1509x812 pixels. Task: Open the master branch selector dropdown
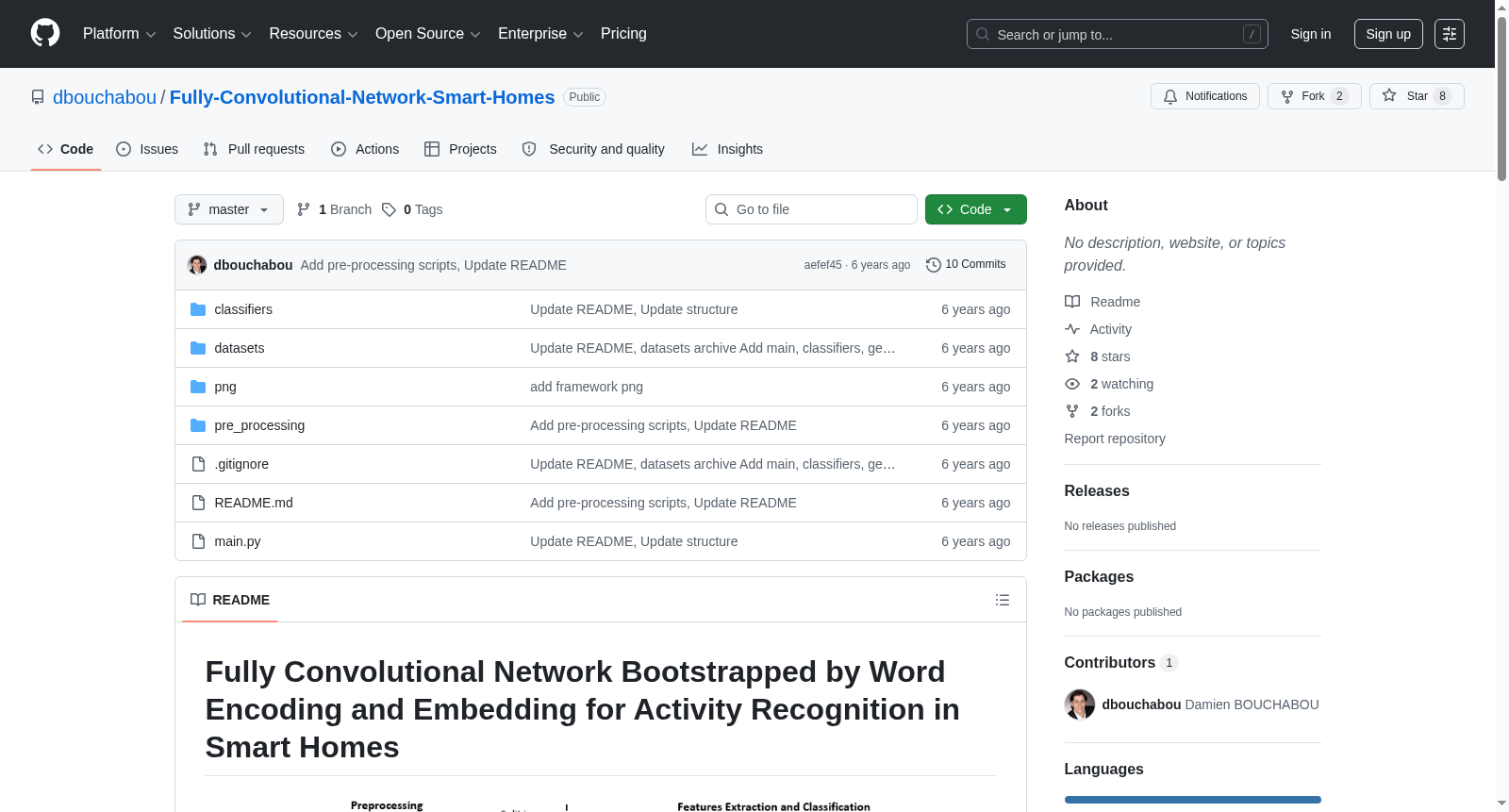coord(229,209)
